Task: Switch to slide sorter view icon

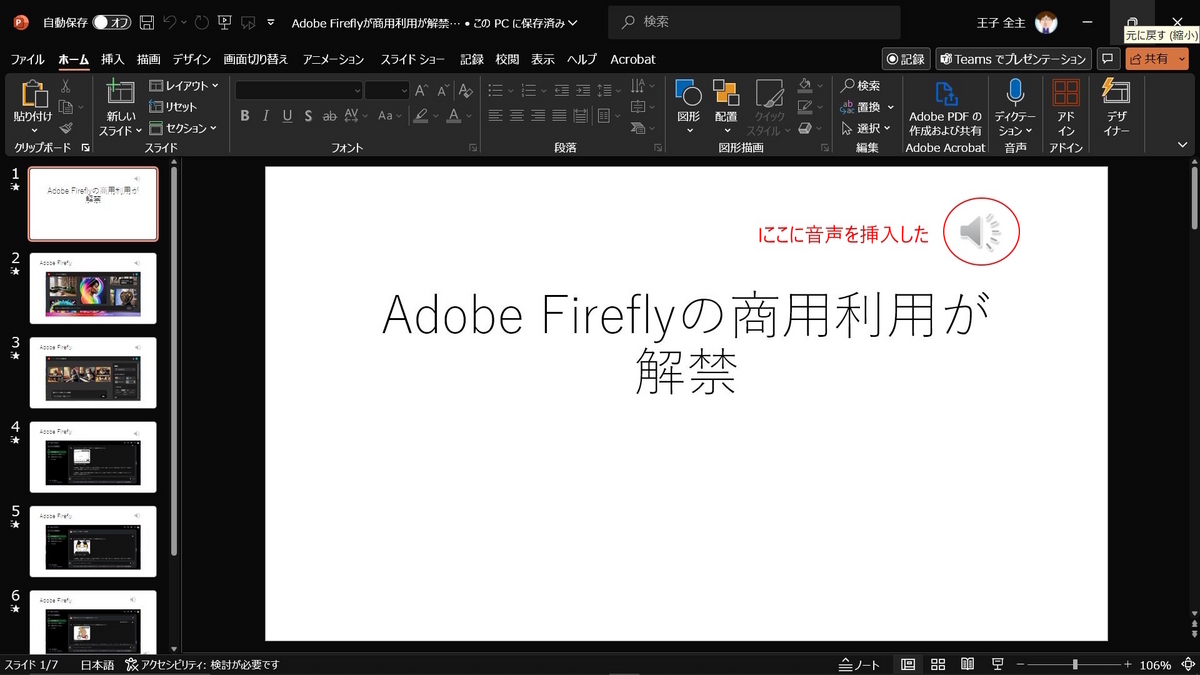Action: tap(938, 665)
